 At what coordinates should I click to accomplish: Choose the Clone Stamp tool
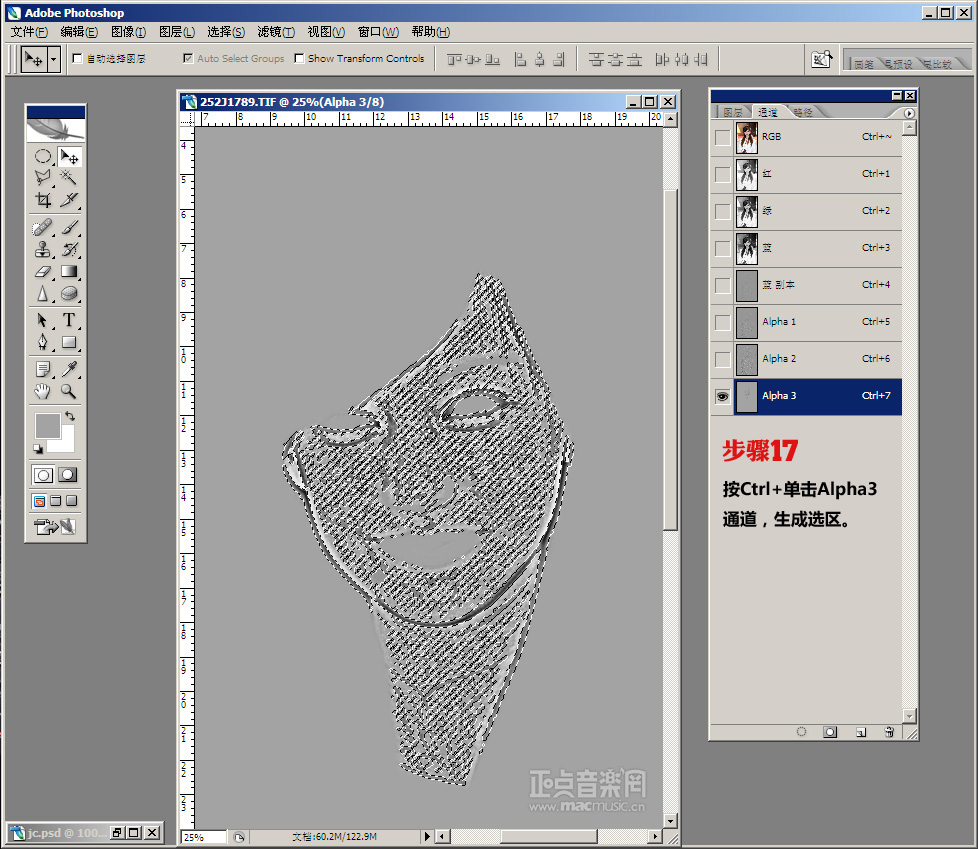coord(43,249)
